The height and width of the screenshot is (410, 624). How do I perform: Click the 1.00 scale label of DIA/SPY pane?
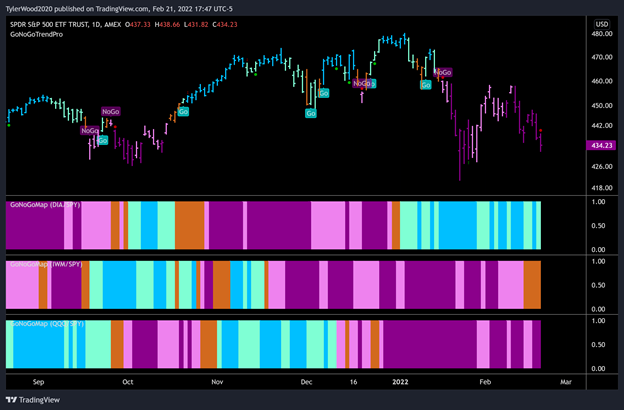coord(598,202)
